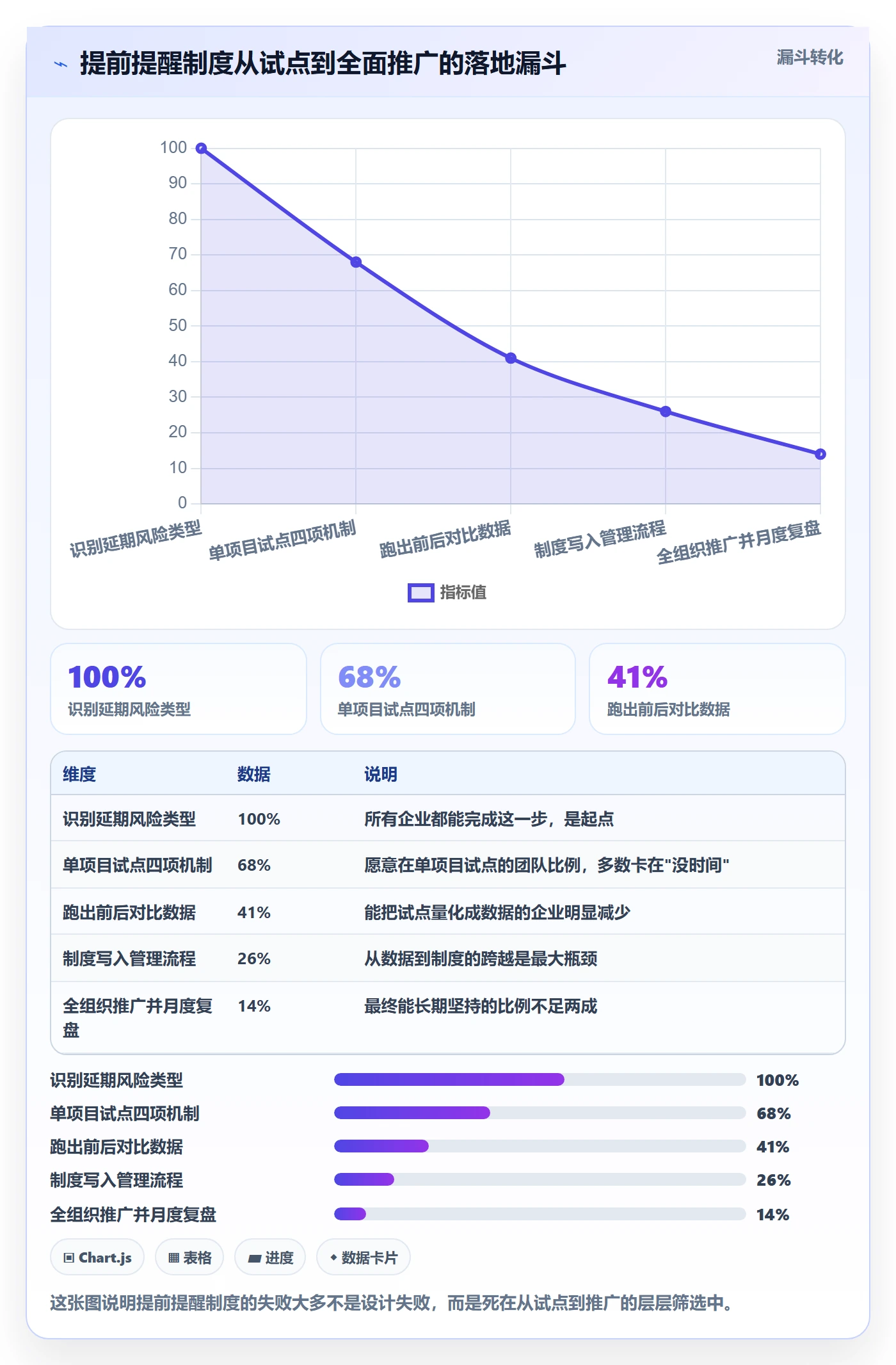The image size is (896, 1365).
Task: Click the 单项目试点四项机制 68% progress bar
Action: (540, 1113)
